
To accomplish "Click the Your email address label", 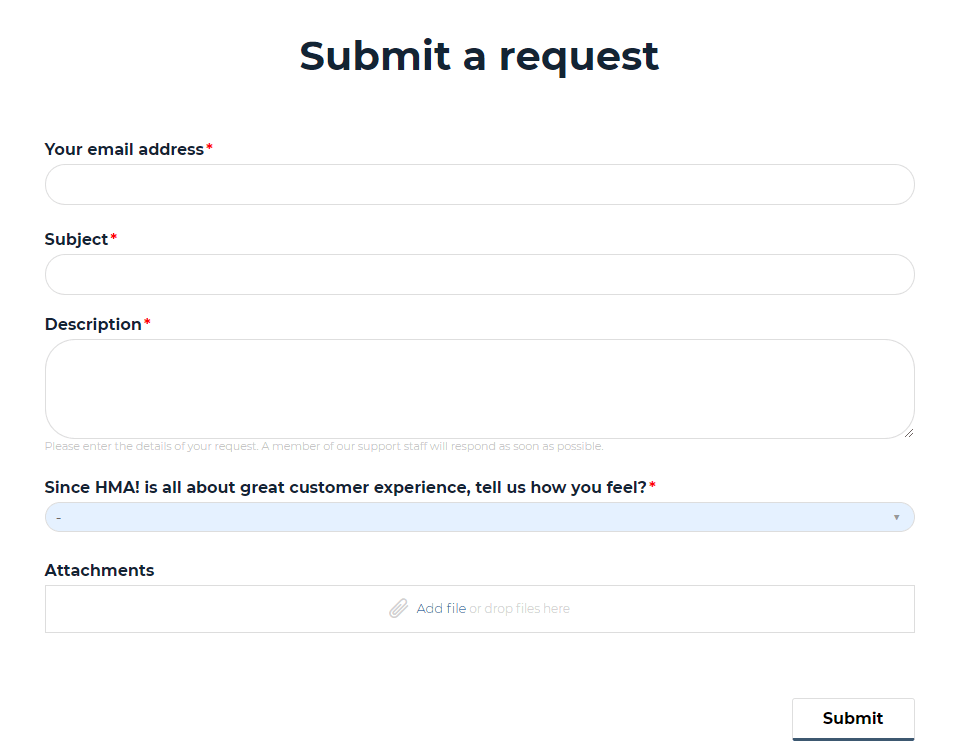I will tap(124, 149).
